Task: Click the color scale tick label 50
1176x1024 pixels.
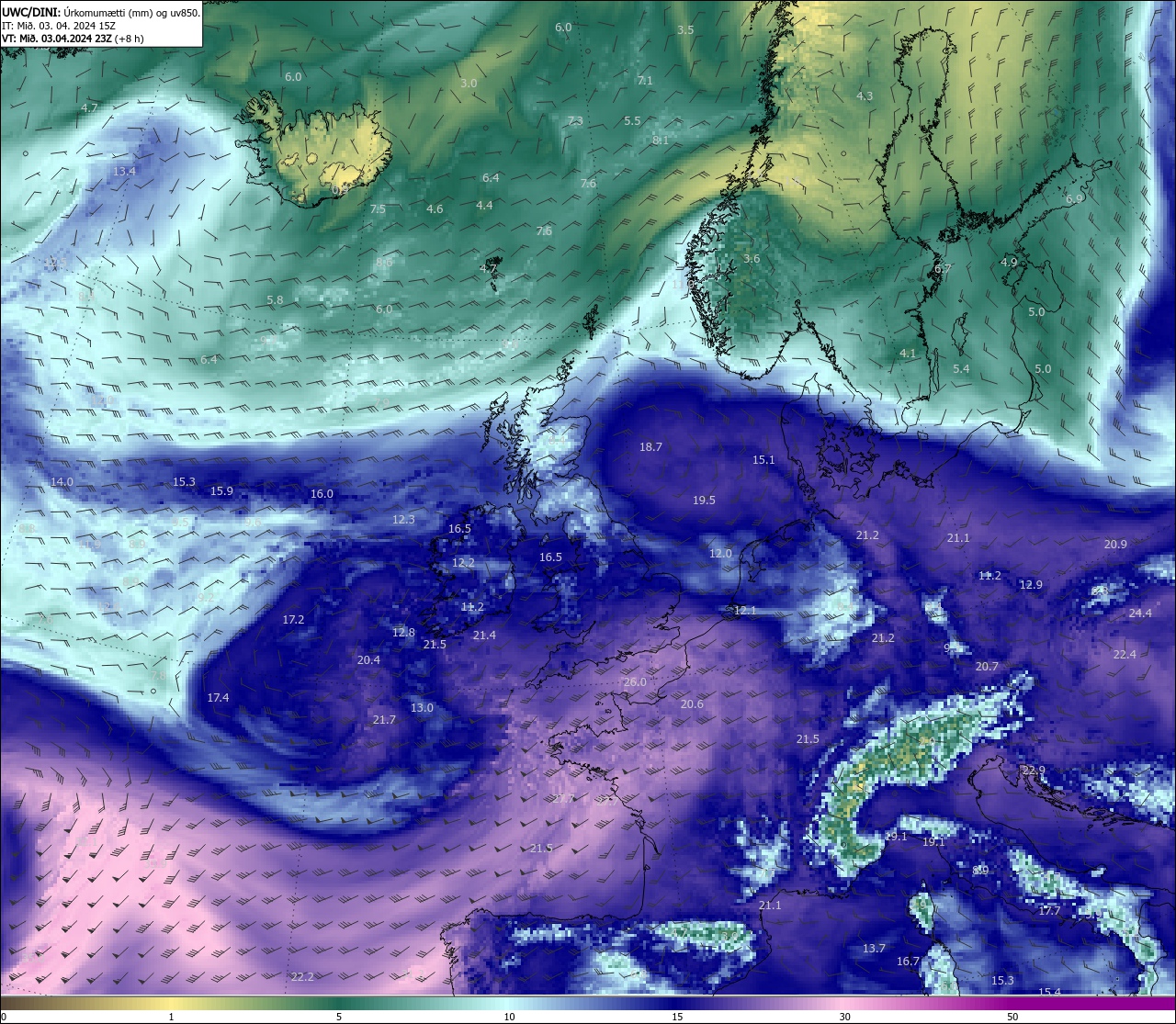Action: tap(1012, 1017)
